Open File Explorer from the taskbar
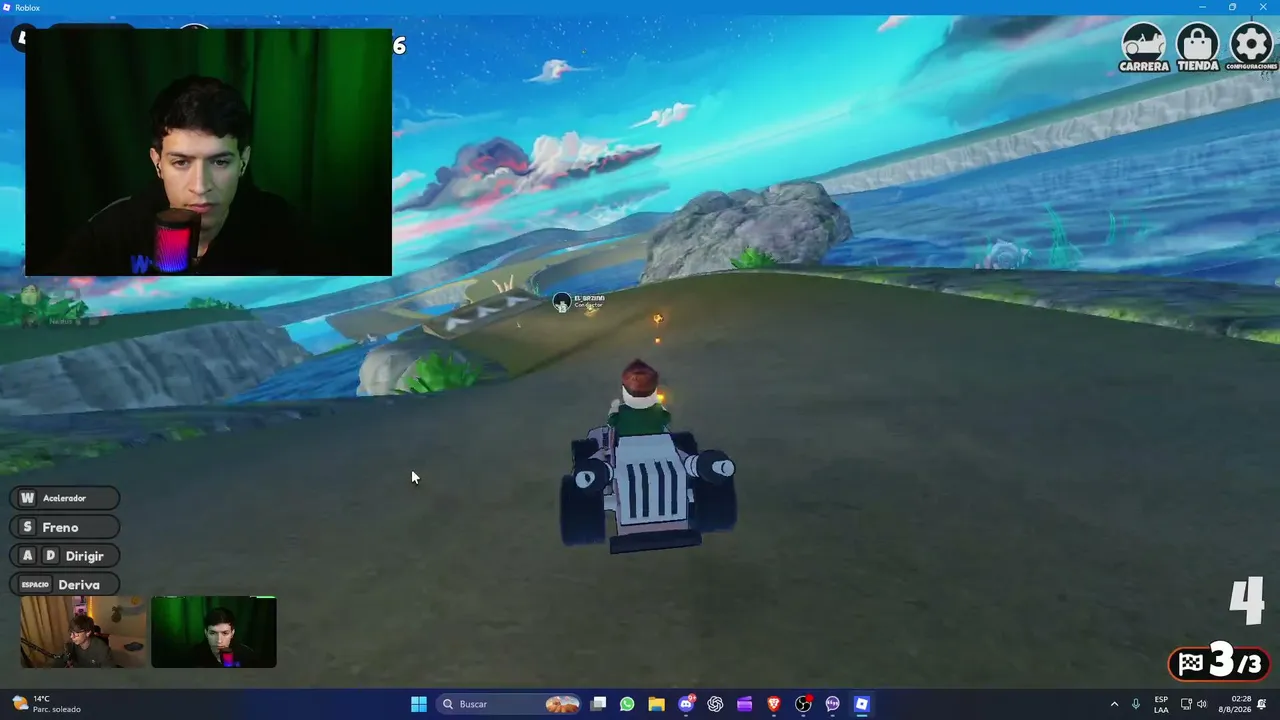Image resolution: width=1280 pixels, height=720 pixels. click(656, 704)
